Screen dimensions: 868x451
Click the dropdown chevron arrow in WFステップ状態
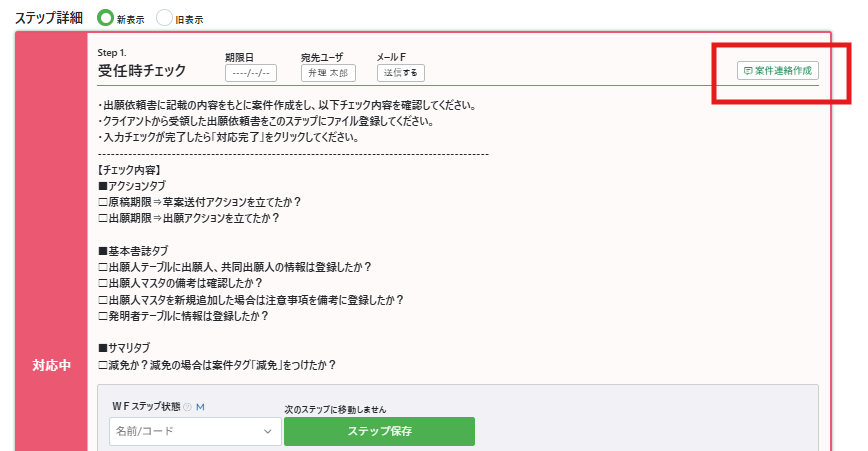pos(267,431)
